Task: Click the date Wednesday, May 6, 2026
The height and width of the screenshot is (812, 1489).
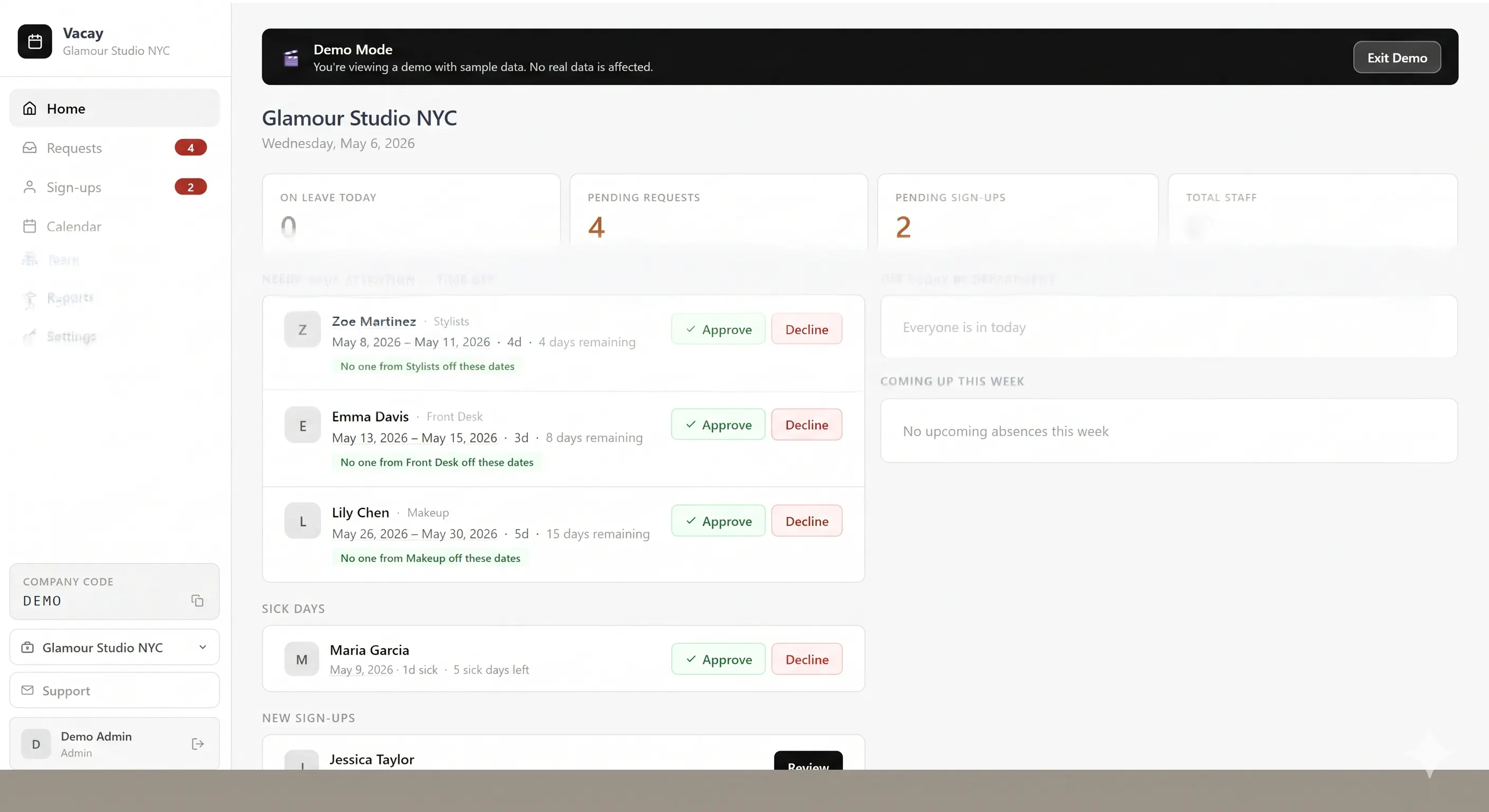Action: click(338, 143)
